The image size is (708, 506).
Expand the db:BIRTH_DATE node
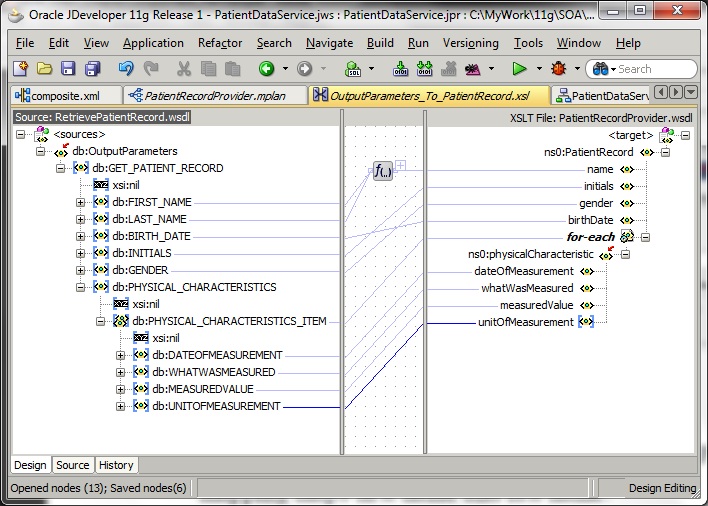80,237
